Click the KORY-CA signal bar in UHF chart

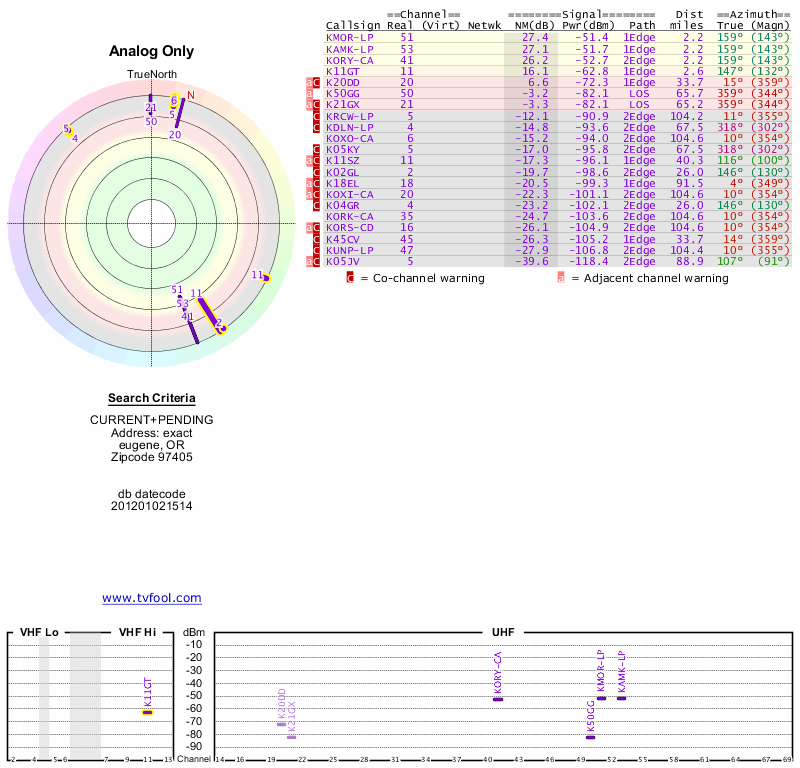(498, 699)
